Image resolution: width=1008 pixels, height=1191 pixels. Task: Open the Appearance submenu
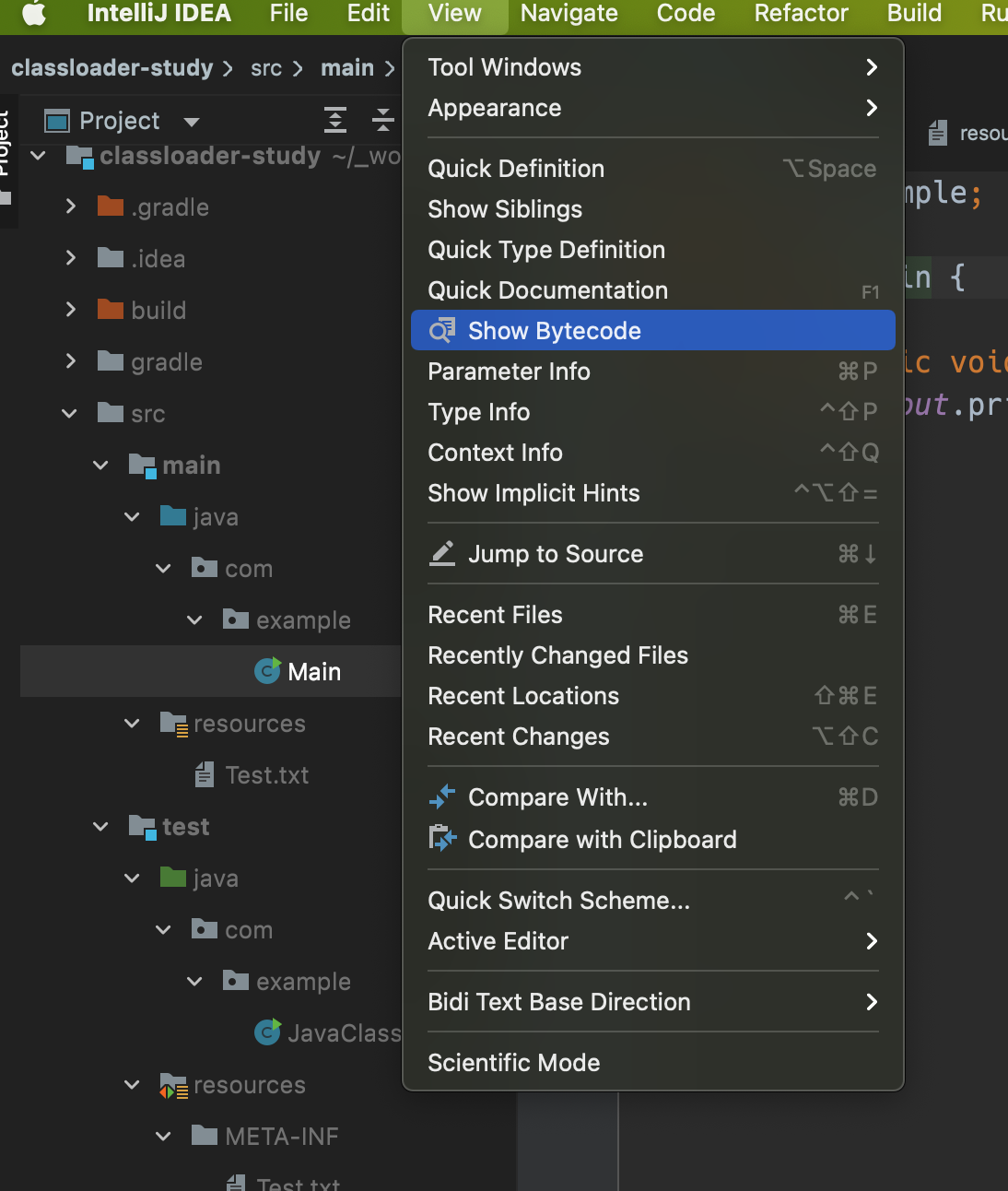652,108
